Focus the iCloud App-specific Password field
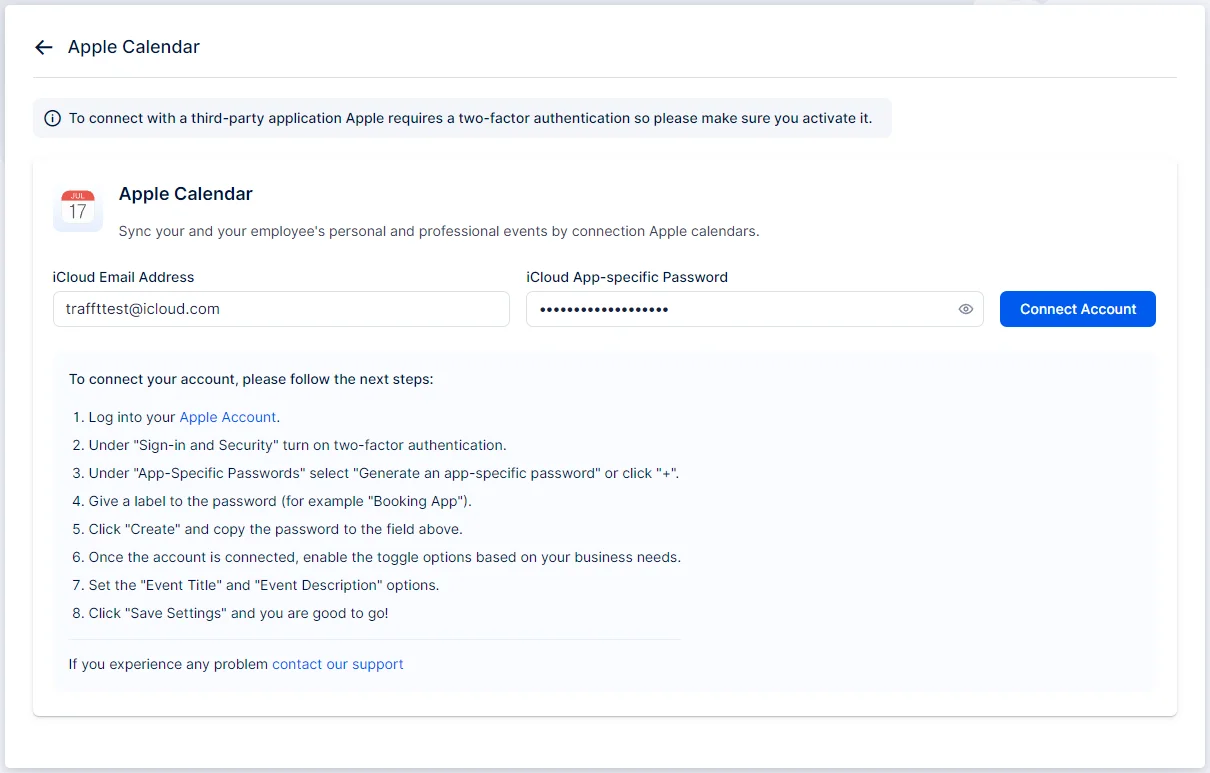Image resolution: width=1210 pixels, height=773 pixels. [x=740, y=309]
